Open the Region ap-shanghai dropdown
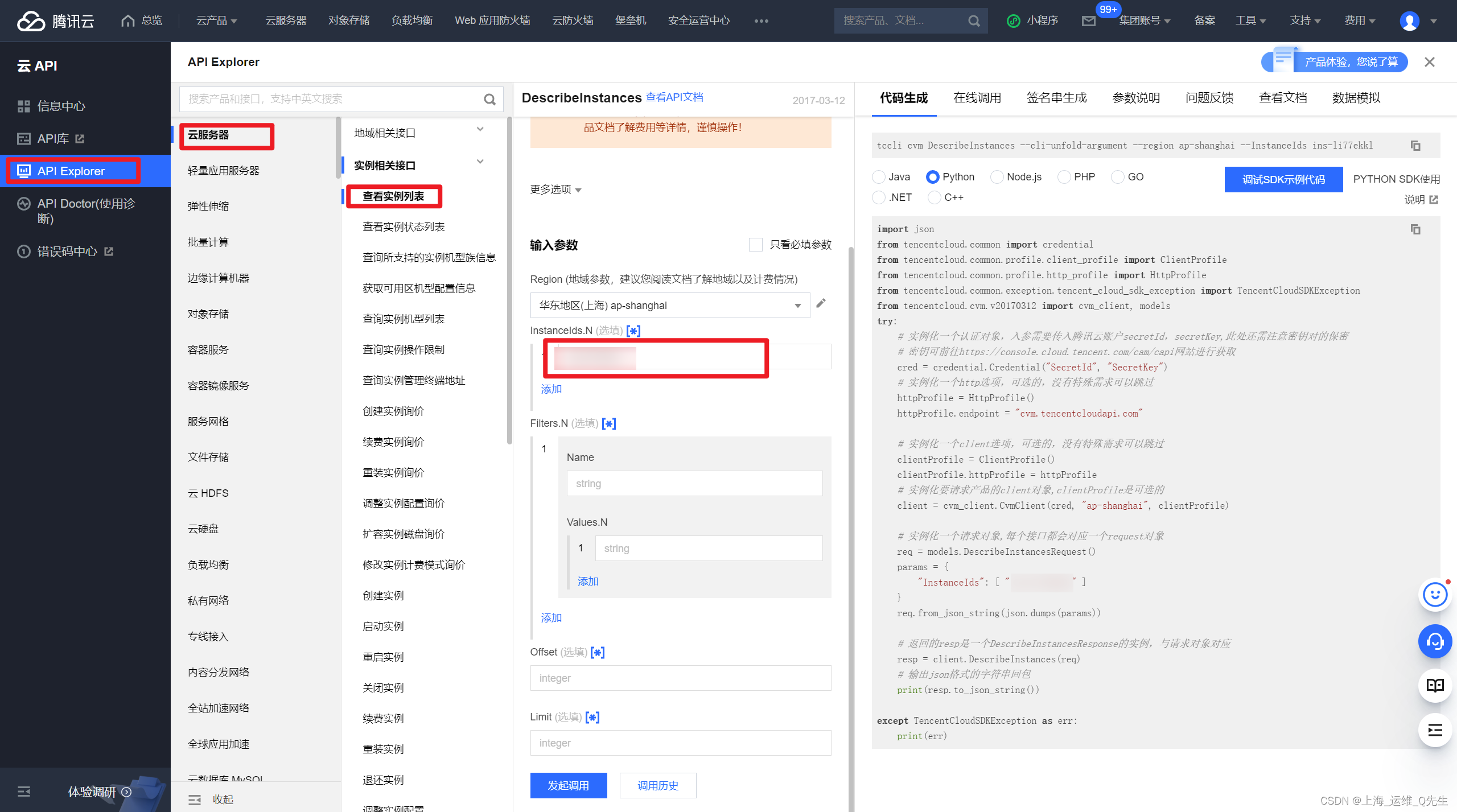Screen dimensions: 1457x812 [670, 306]
